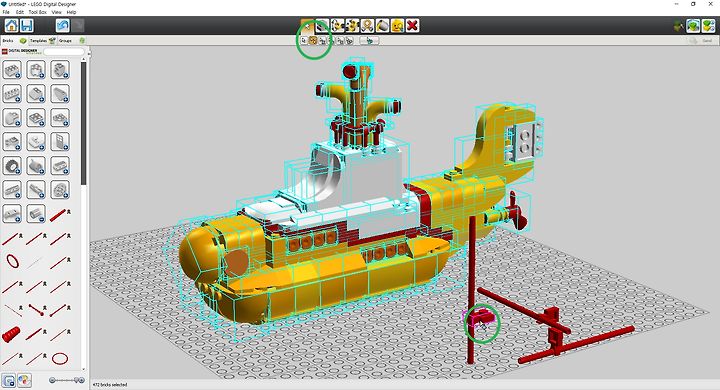Switch to the Groups tab
The width and height of the screenshot is (720, 390).
(71, 40)
